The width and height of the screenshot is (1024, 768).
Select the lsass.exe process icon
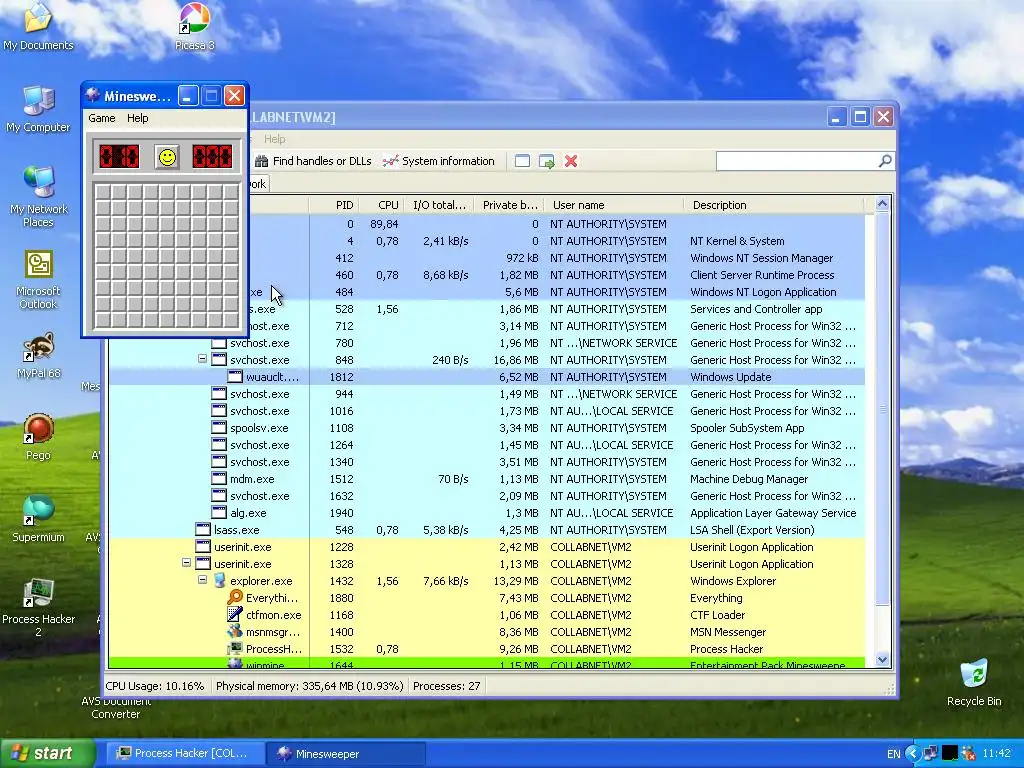click(203, 530)
